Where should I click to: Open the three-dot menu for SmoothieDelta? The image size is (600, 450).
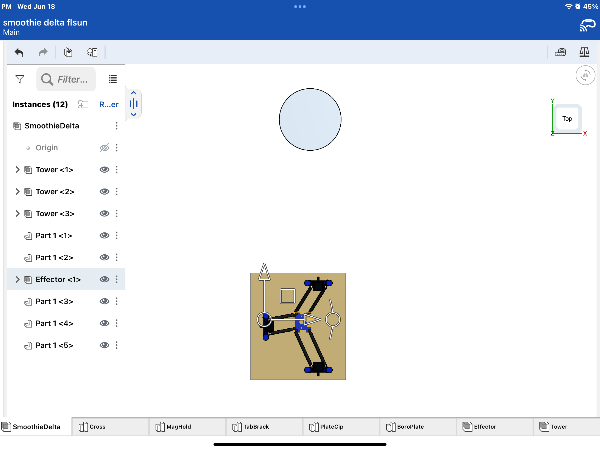tap(117, 126)
